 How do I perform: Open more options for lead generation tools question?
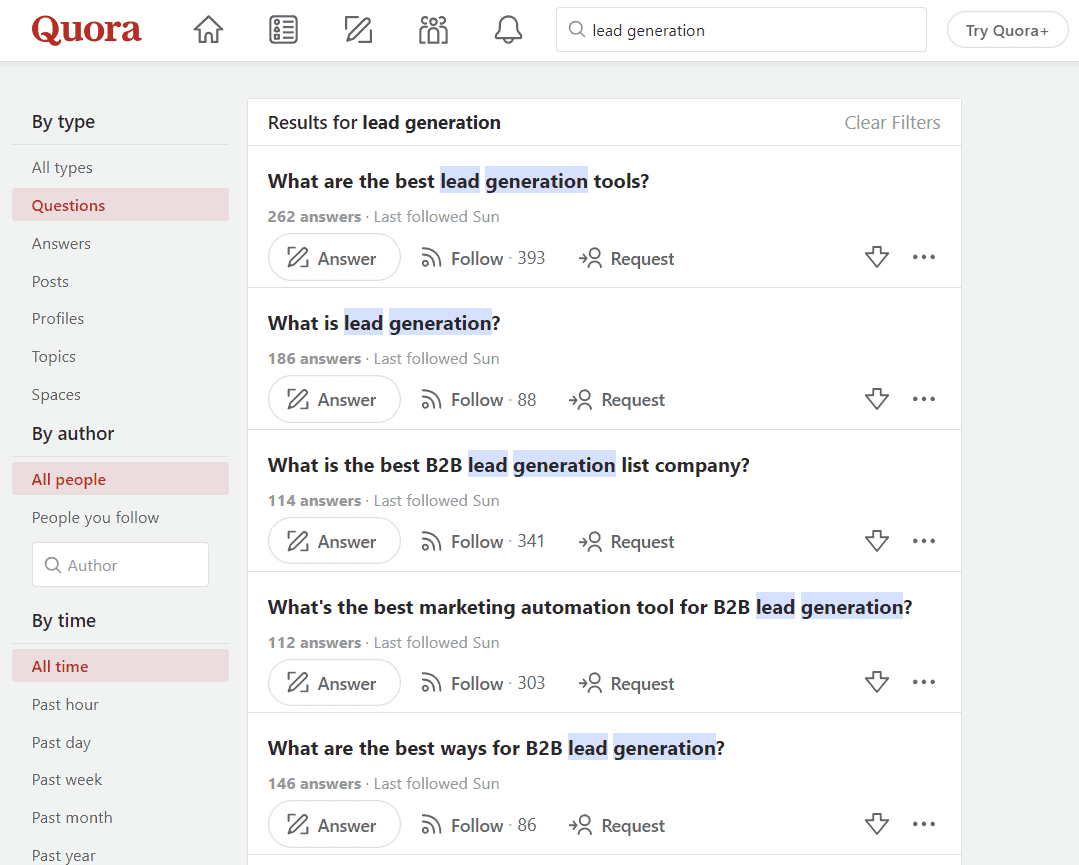923,257
